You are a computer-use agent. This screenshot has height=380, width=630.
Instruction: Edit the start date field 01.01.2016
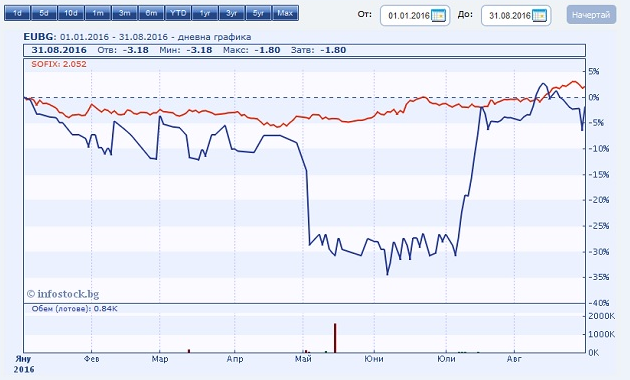click(x=415, y=16)
